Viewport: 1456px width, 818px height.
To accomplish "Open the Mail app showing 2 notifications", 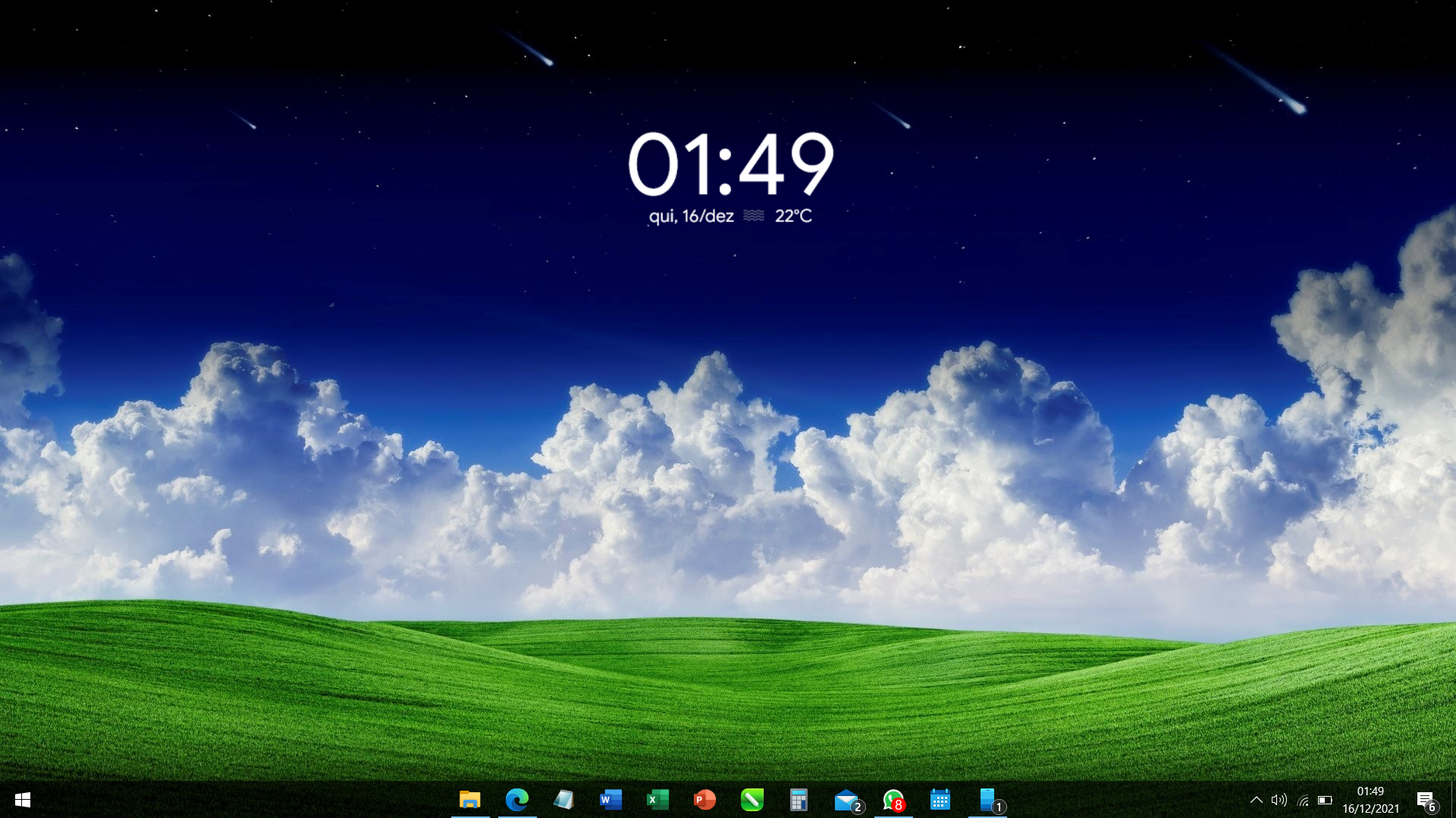I will (x=845, y=800).
